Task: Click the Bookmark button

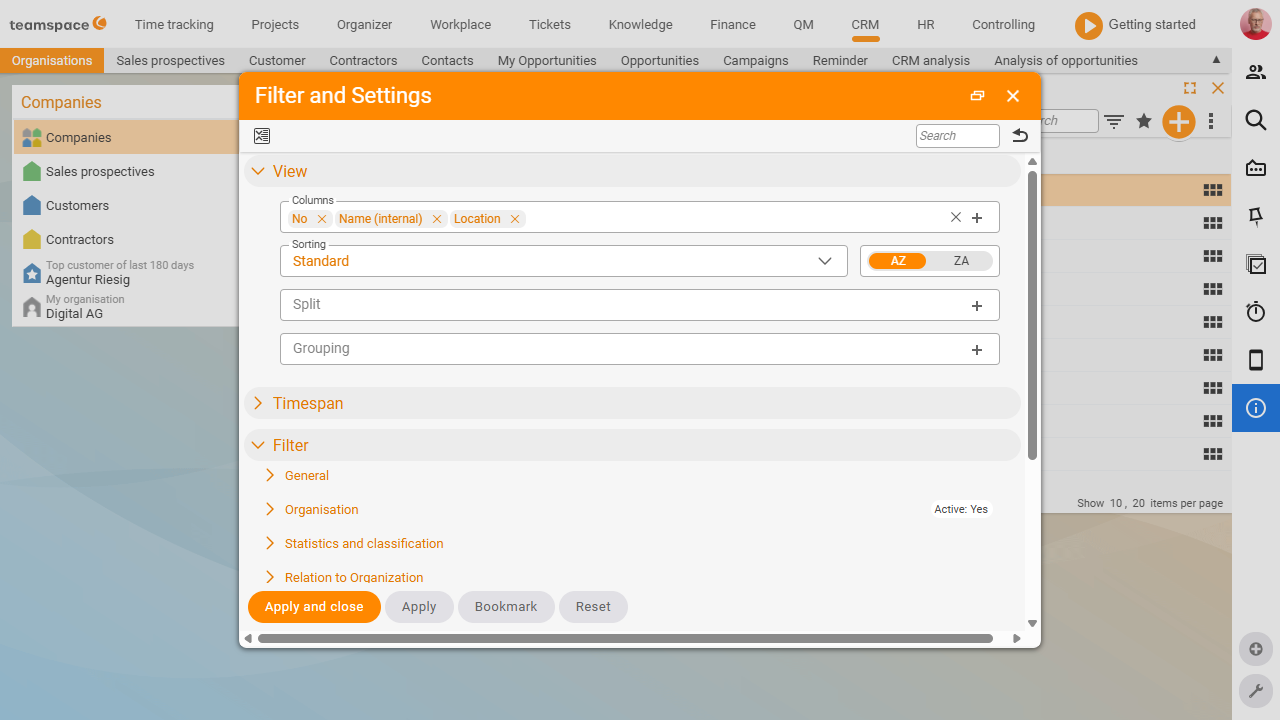Action: [x=506, y=607]
